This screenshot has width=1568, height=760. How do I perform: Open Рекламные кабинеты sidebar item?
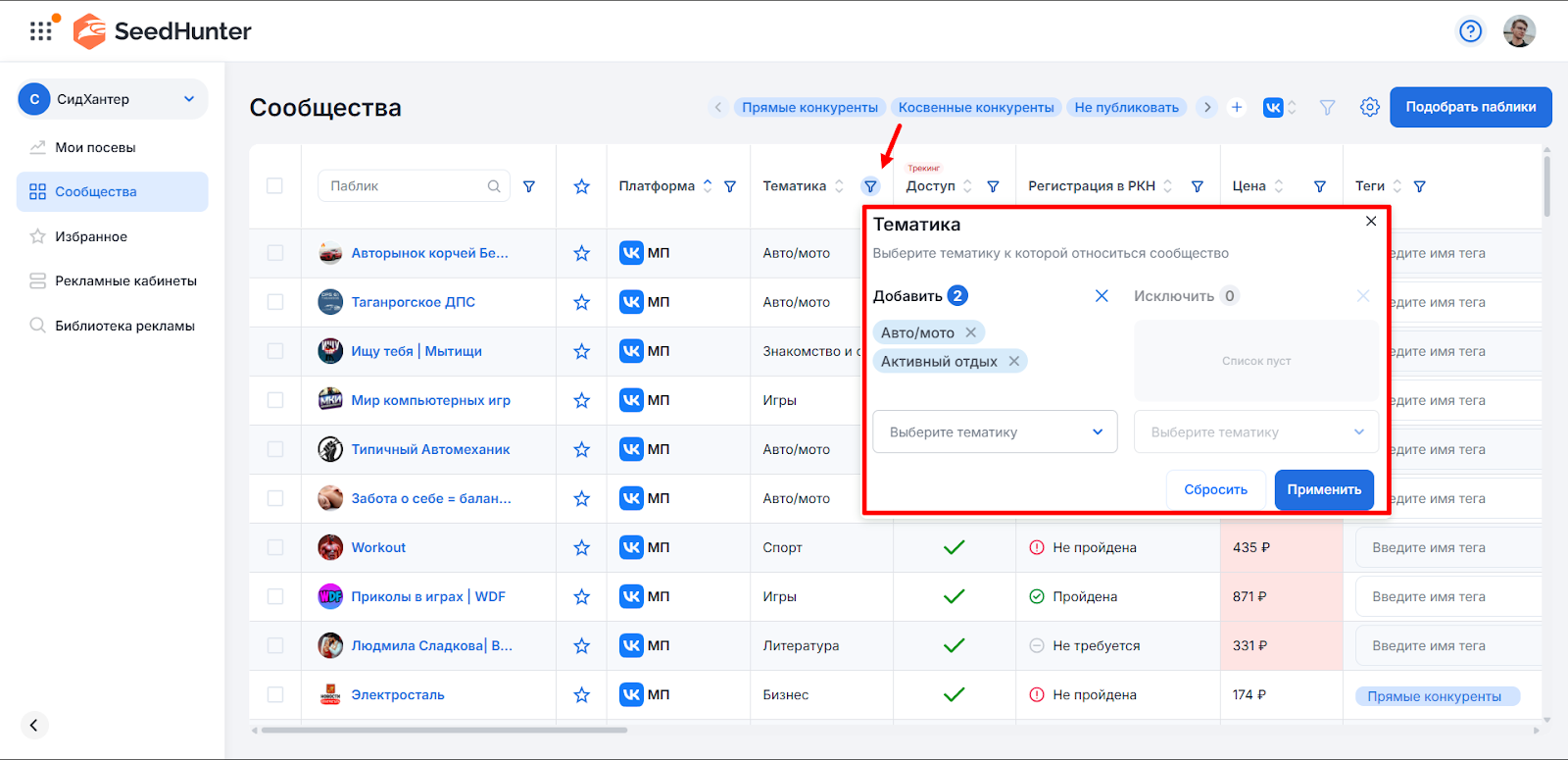tap(125, 280)
